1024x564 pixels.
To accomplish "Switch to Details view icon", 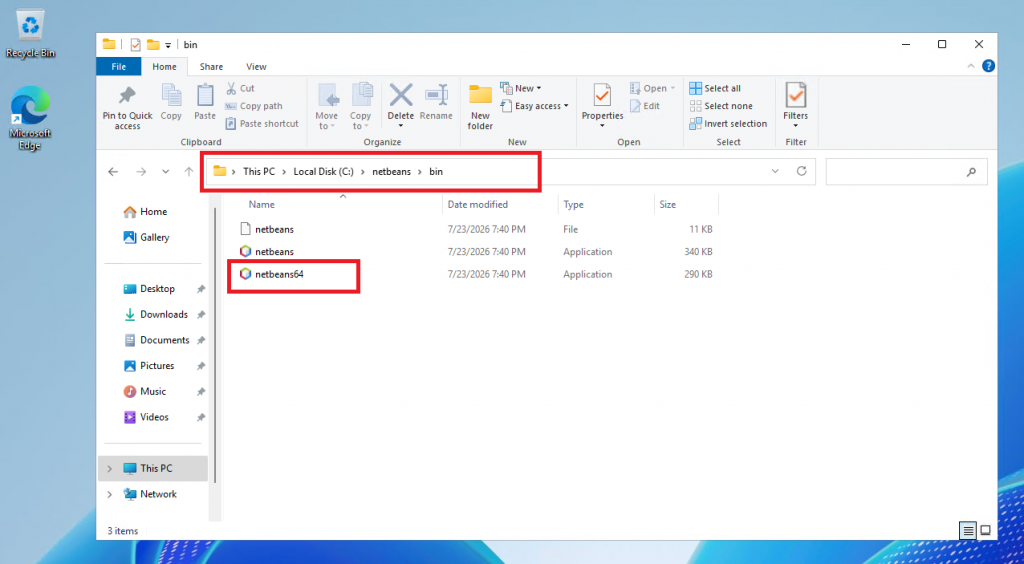I will click(x=968, y=530).
